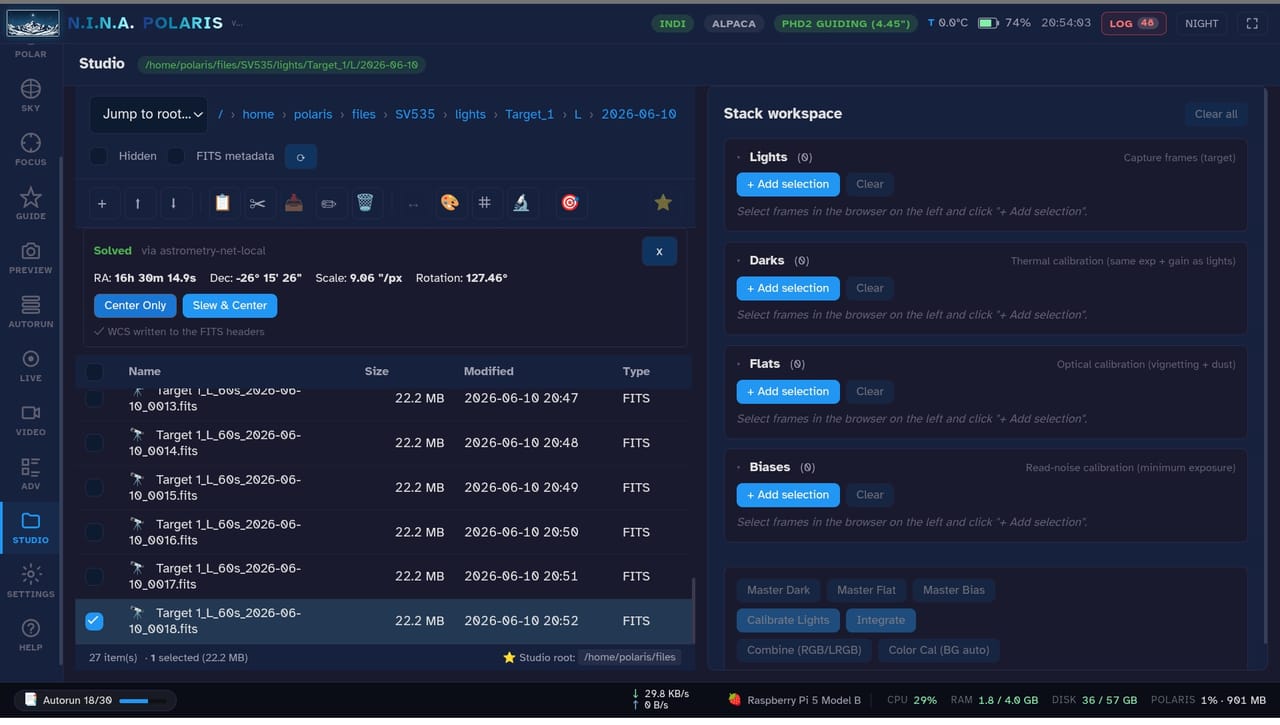
Task: Collapse the Darks section of the stack workspace
Action: (x=739, y=261)
